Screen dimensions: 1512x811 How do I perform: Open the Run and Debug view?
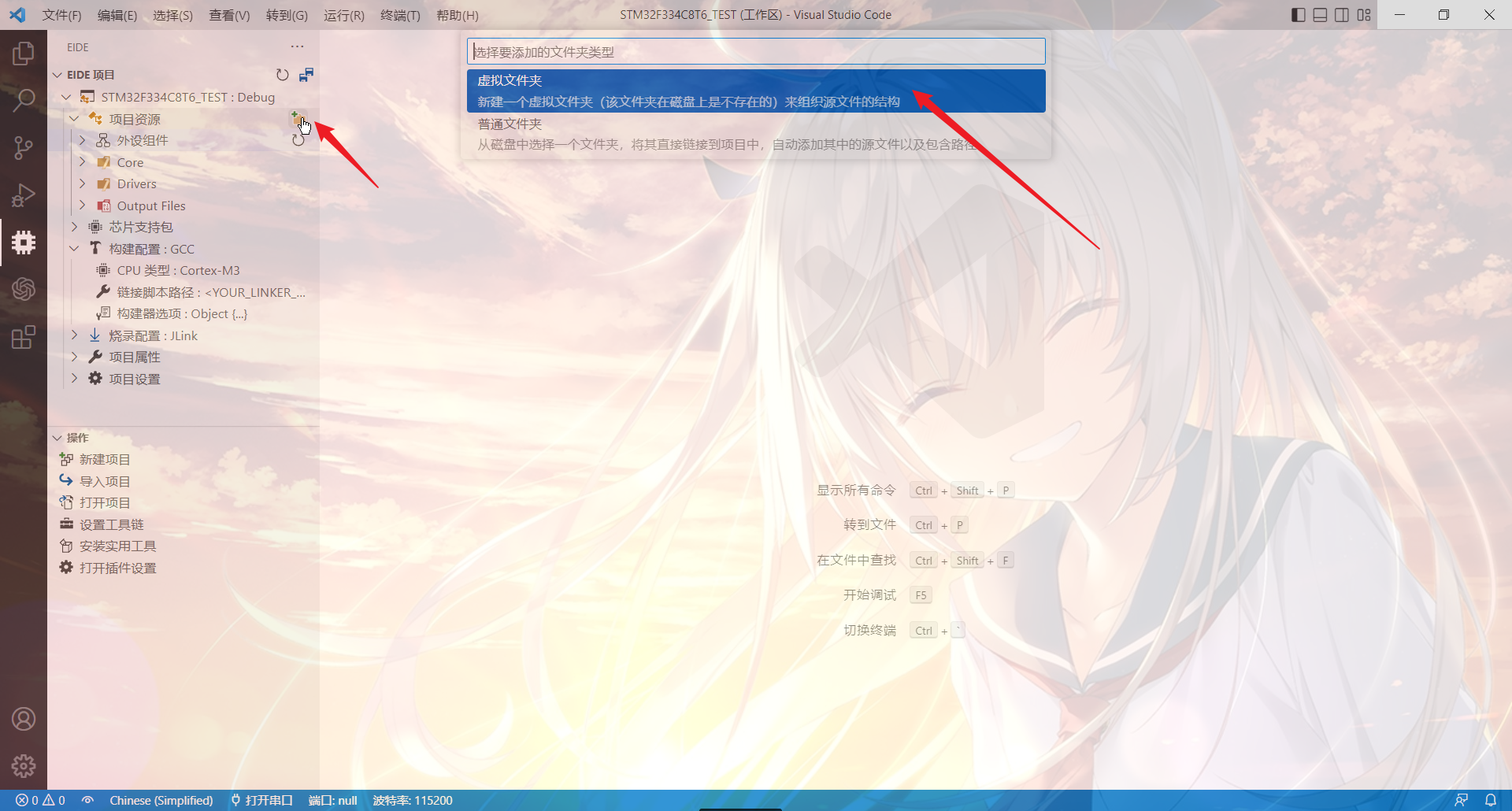tap(24, 194)
